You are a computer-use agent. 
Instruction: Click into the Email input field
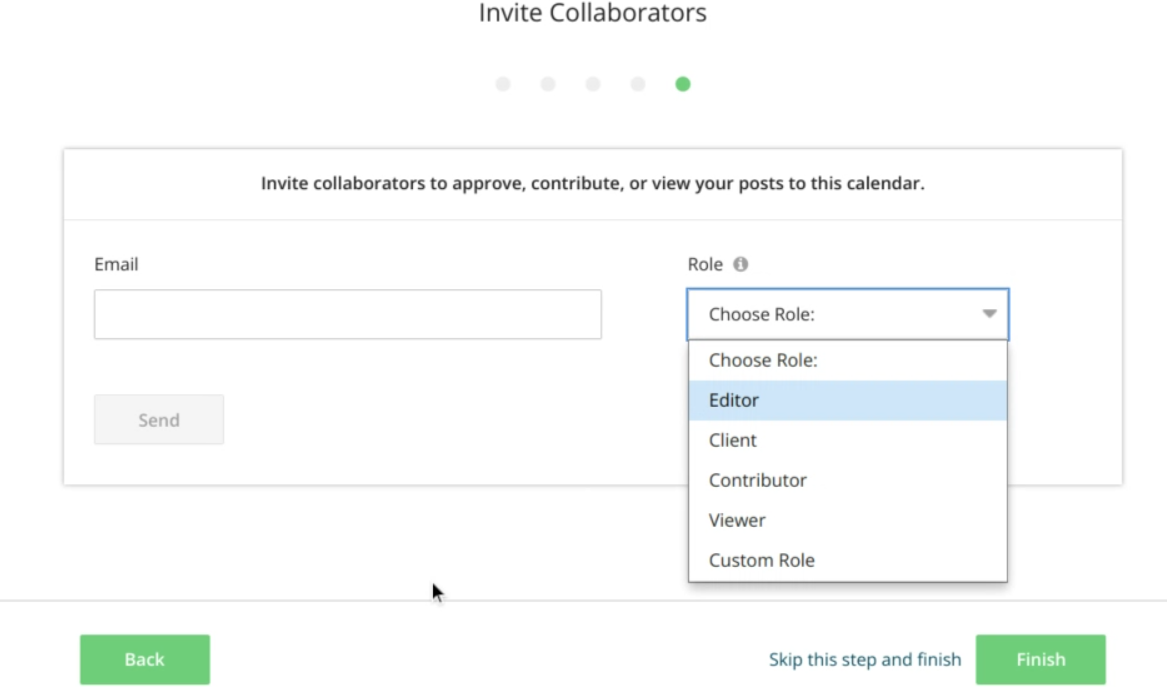point(347,314)
